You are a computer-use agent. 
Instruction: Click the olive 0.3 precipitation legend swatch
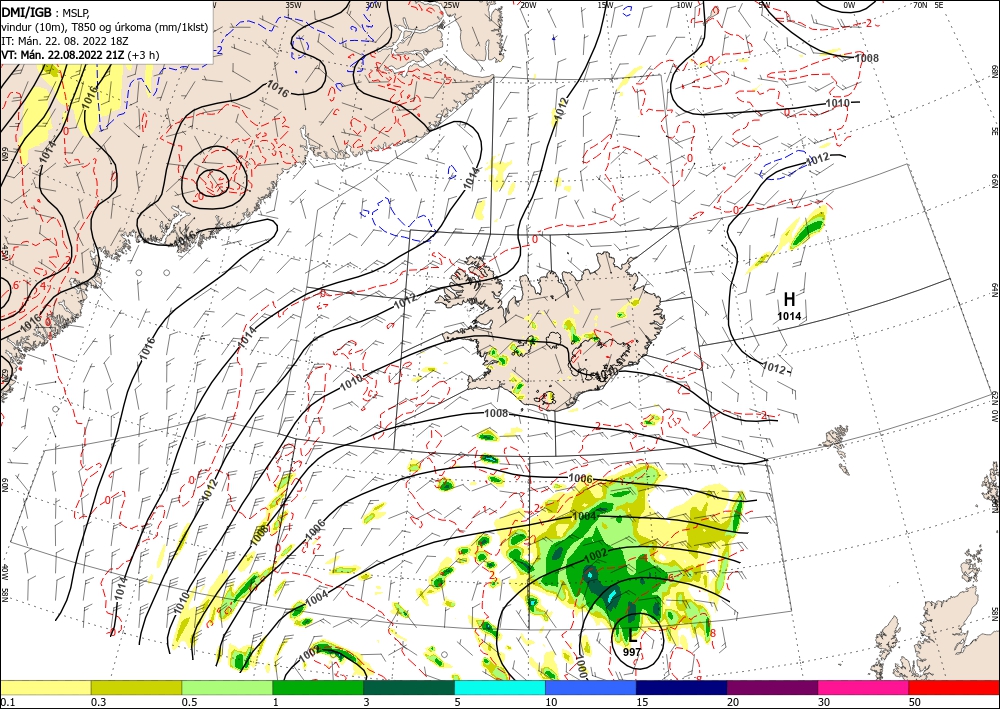click(x=136, y=687)
